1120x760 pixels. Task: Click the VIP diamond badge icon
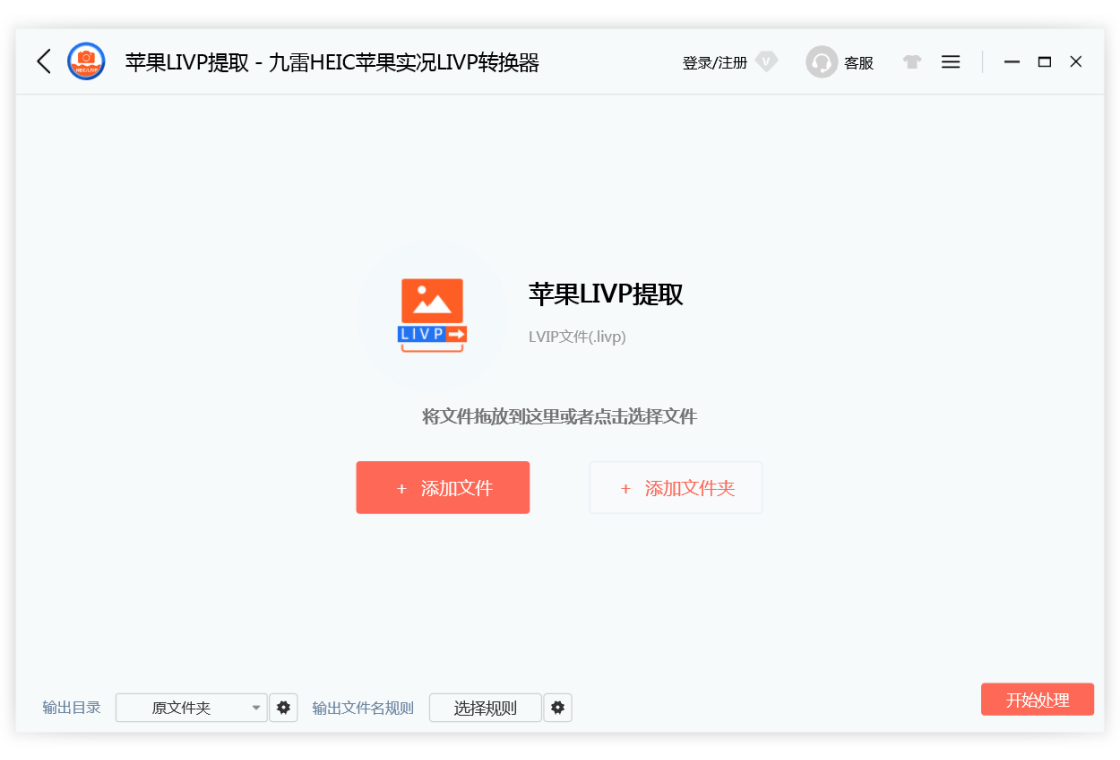(766, 61)
